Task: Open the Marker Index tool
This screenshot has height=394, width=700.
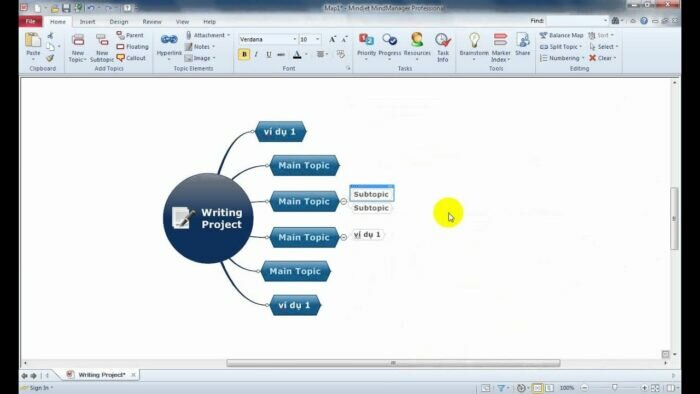Action: tap(501, 47)
